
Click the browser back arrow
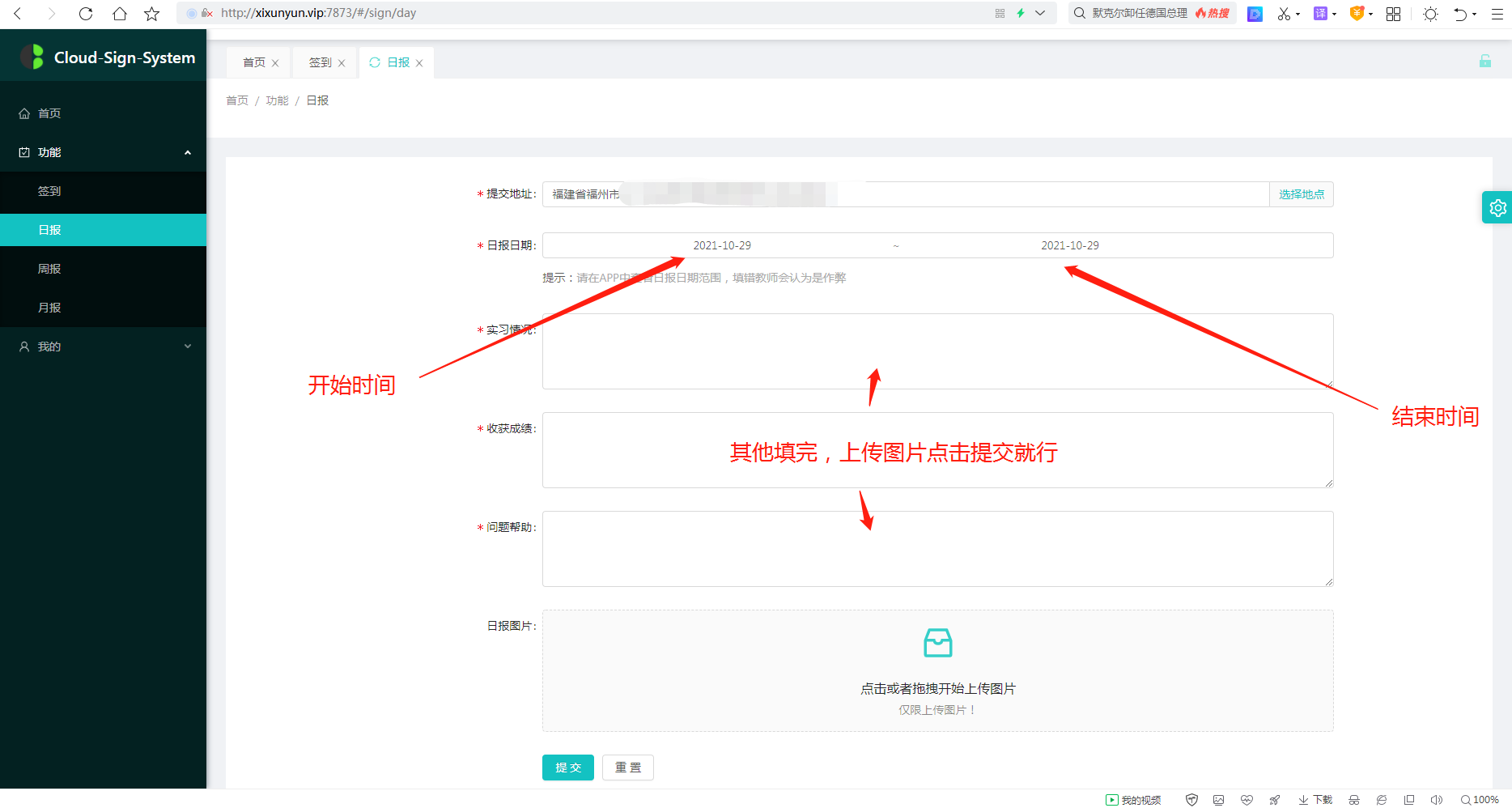click(x=18, y=14)
